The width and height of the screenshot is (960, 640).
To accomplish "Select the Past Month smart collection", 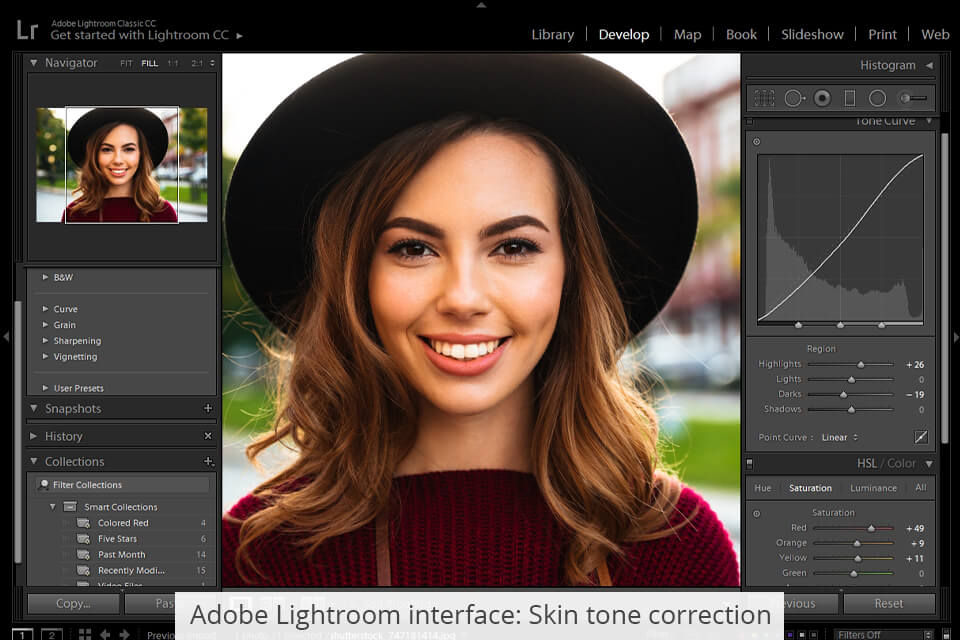I will (122, 555).
